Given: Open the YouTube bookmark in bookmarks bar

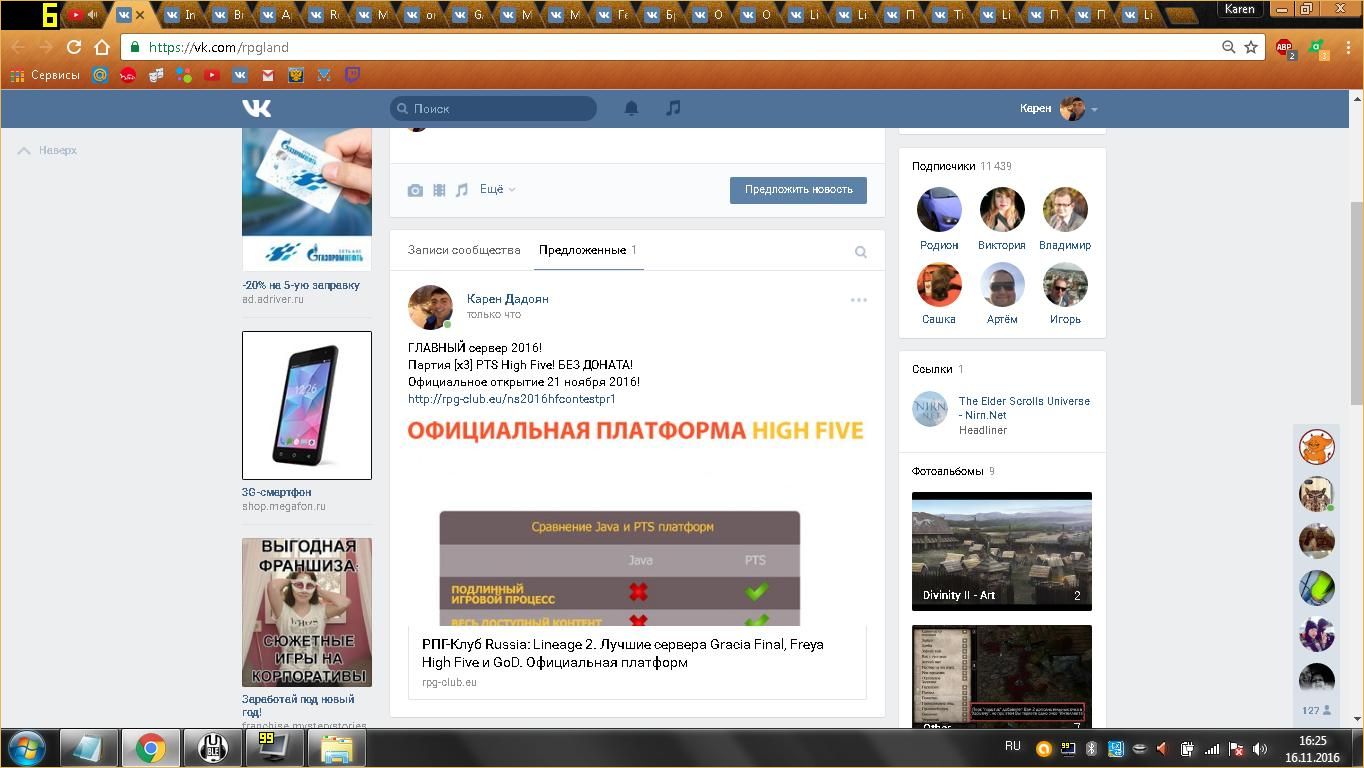Looking at the screenshot, I should (212, 75).
